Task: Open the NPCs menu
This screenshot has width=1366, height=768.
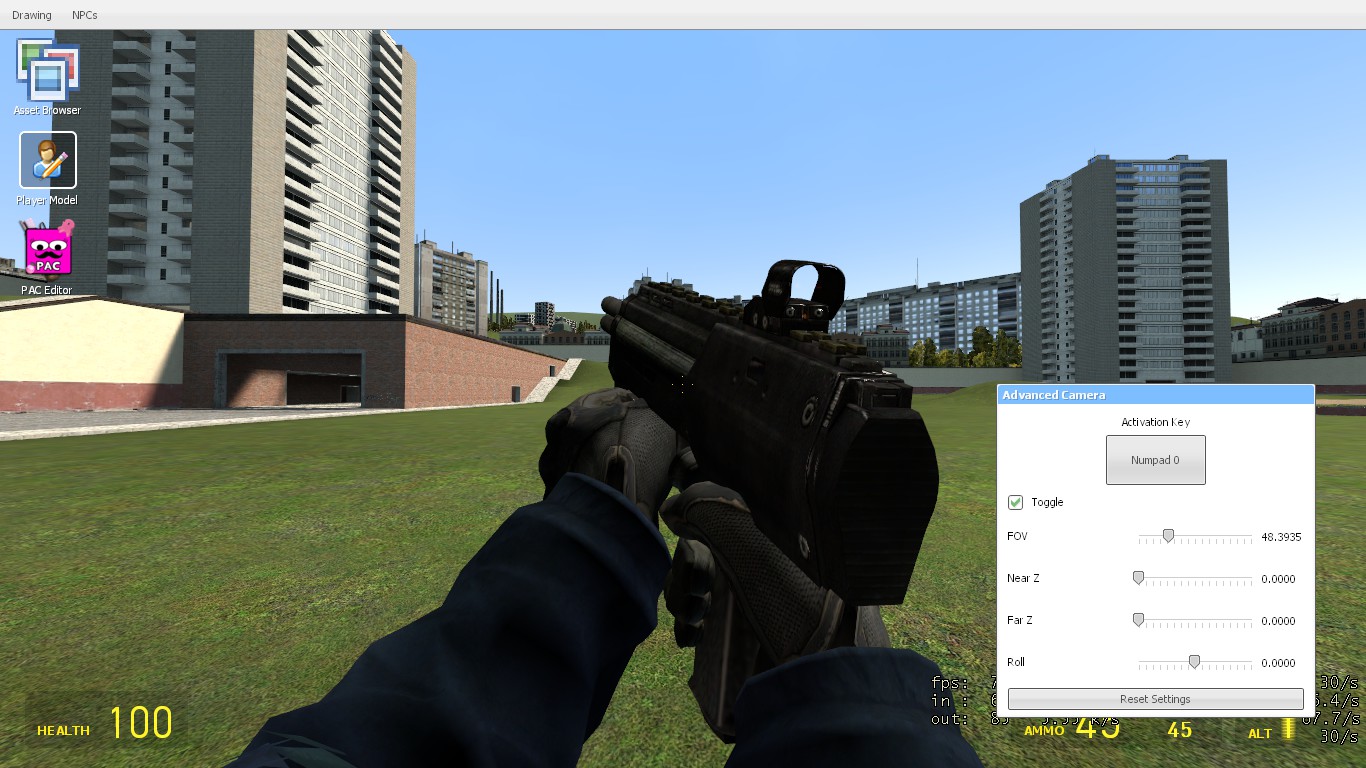Action: (x=85, y=15)
